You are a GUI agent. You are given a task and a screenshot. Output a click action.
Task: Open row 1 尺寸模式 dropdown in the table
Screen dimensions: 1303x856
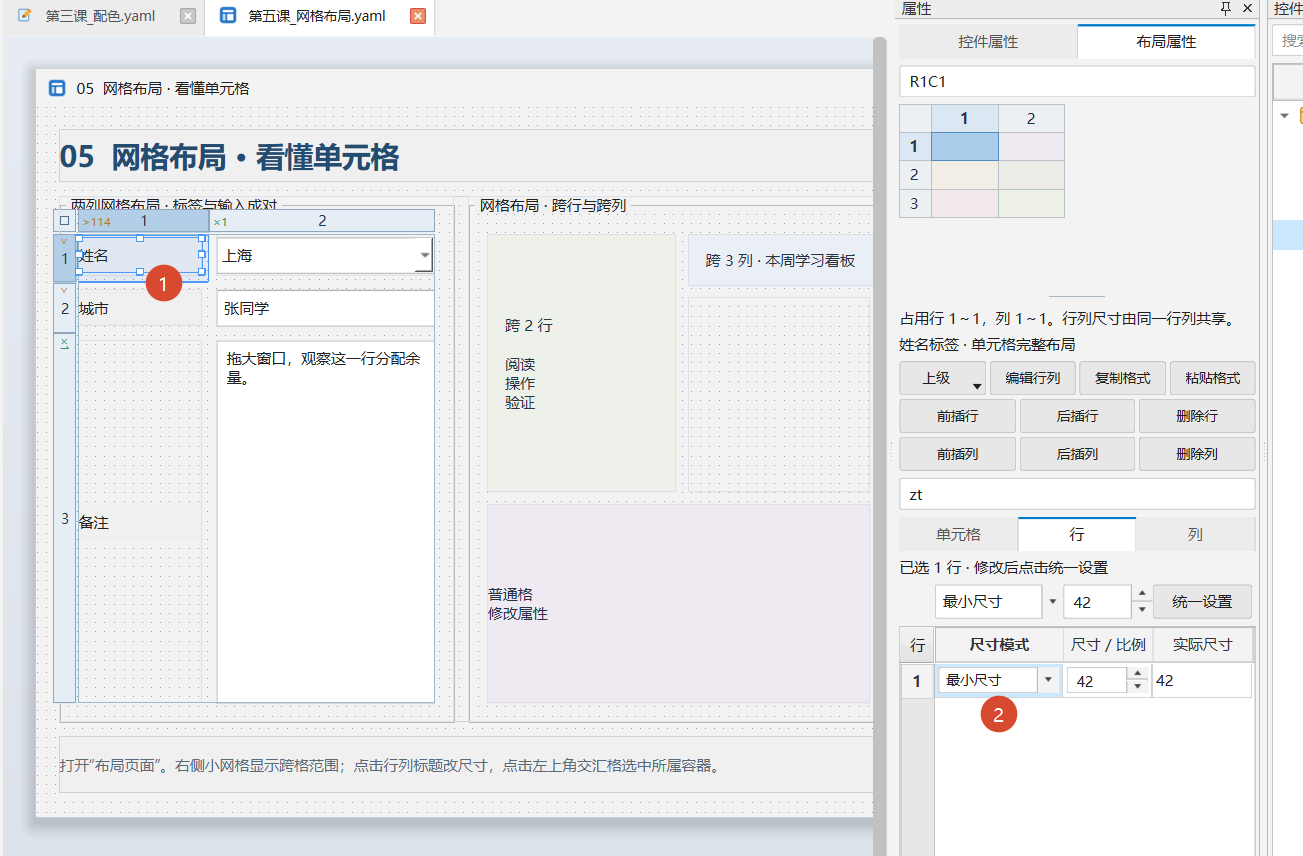1048,680
